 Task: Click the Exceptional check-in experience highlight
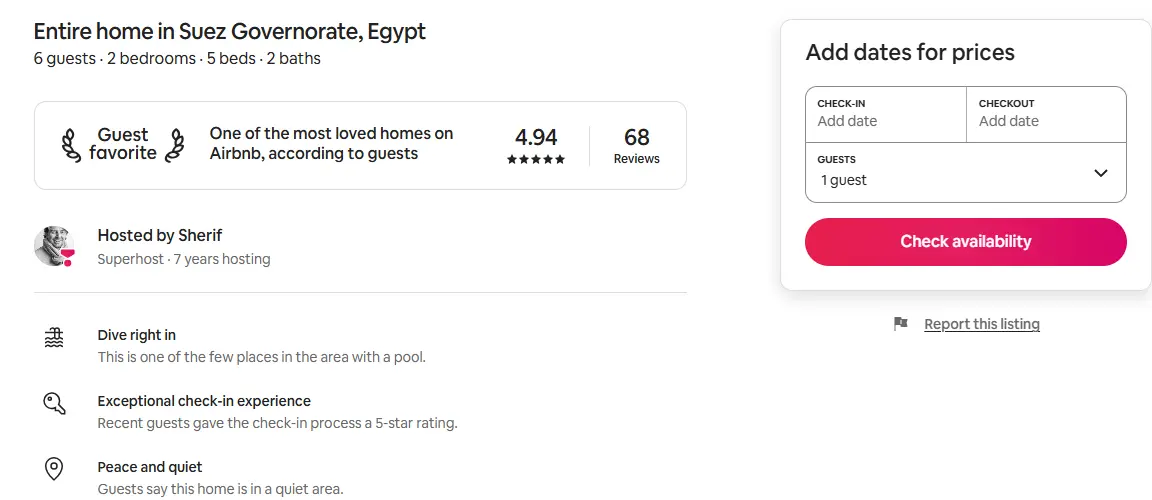tap(204, 401)
